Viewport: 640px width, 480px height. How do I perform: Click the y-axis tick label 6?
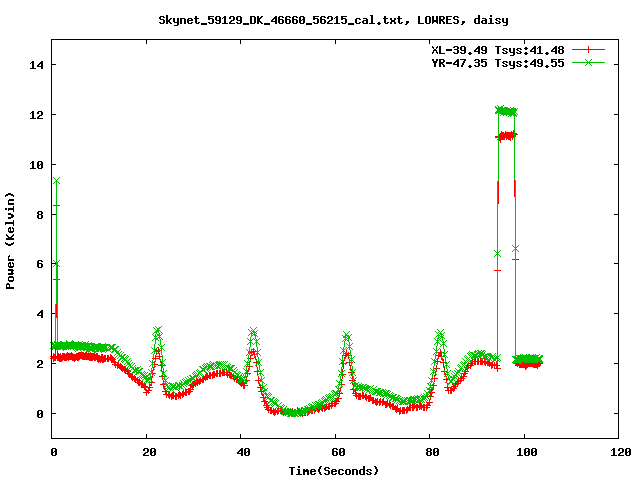coord(40,264)
